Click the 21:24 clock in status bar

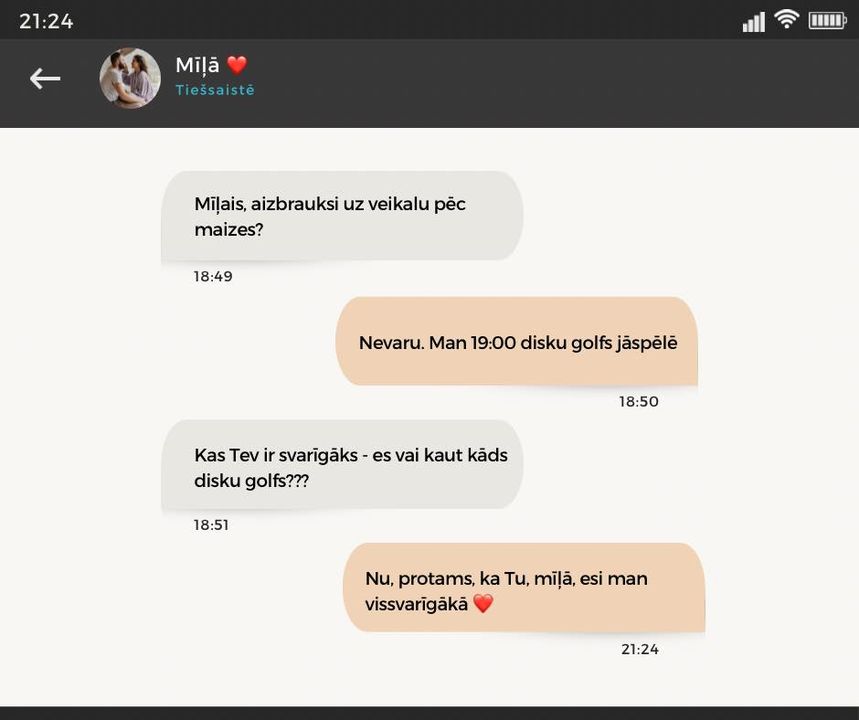tap(46, 21)
